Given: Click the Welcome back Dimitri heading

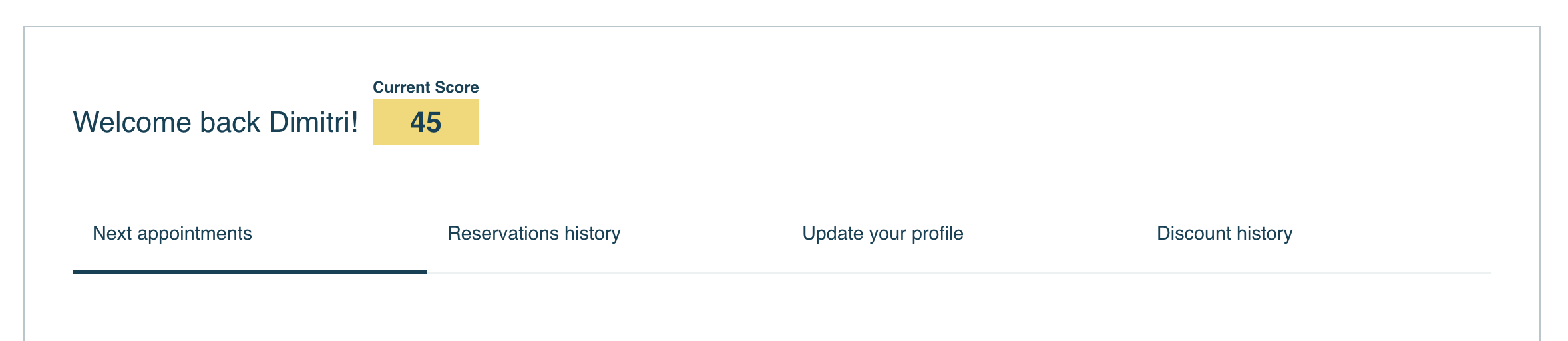Looking at the screenshot, I should point(215,123).
